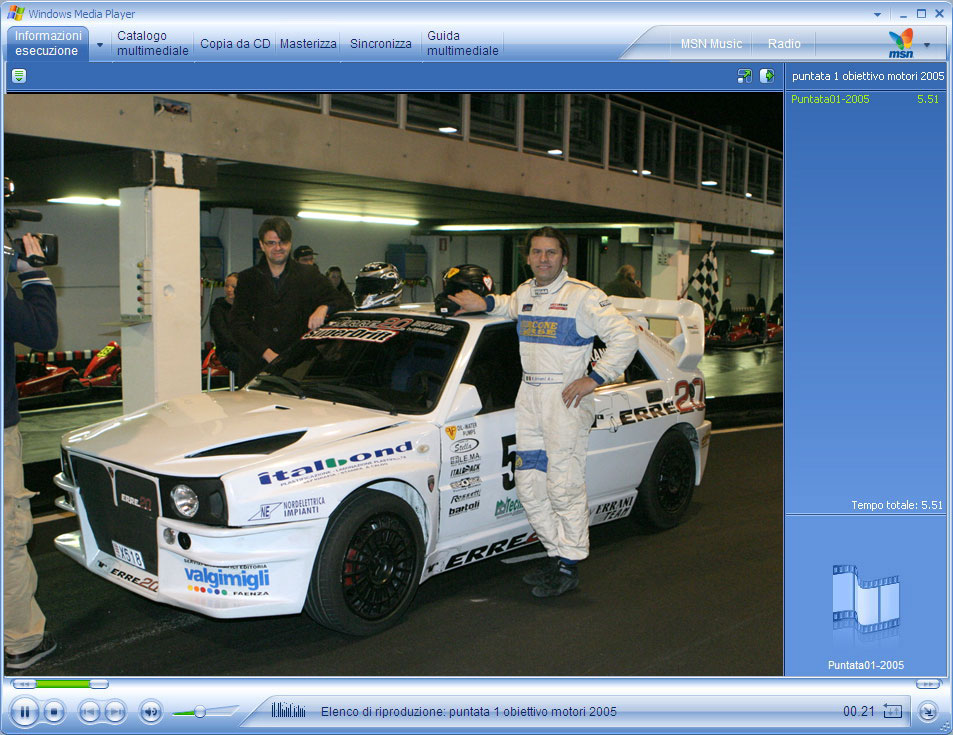Click the audio visualization bars icon

[x=288, y=710]
